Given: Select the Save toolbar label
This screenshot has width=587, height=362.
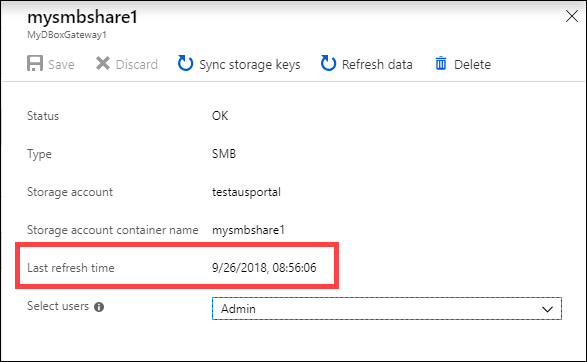Looking at the screenshot, I should 61,64.
